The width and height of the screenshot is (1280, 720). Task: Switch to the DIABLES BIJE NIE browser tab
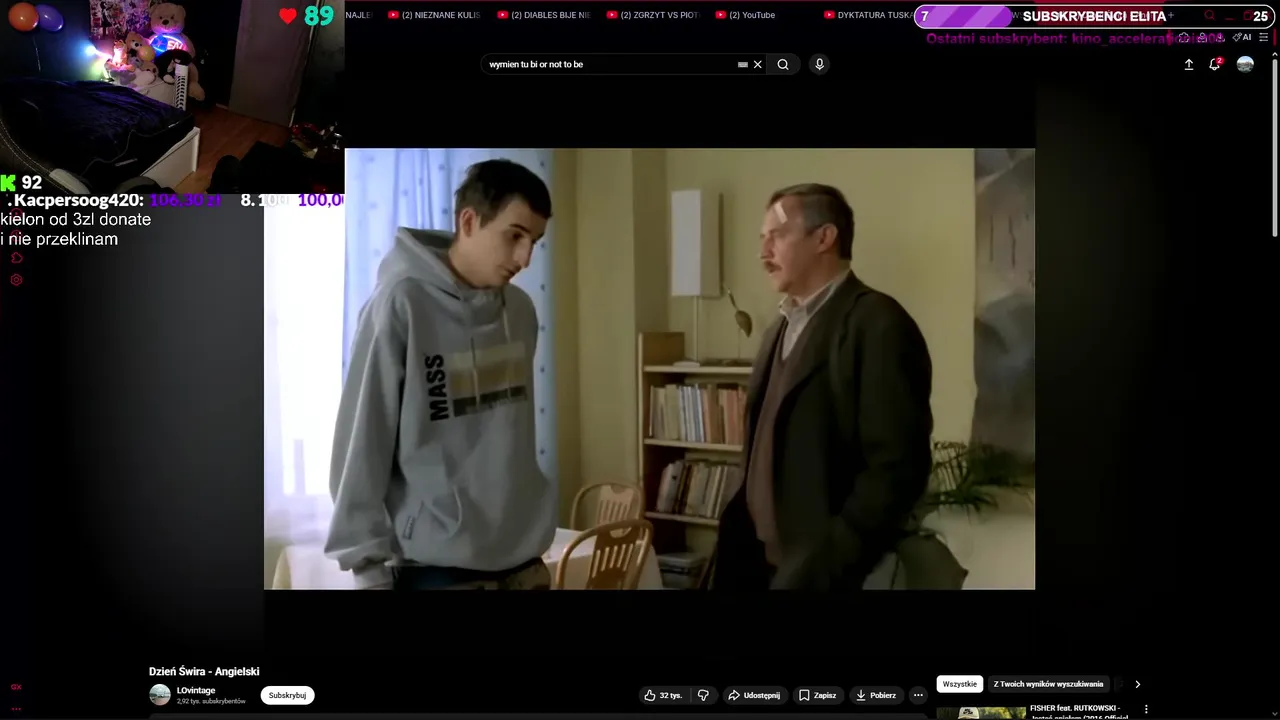(543, 15)
